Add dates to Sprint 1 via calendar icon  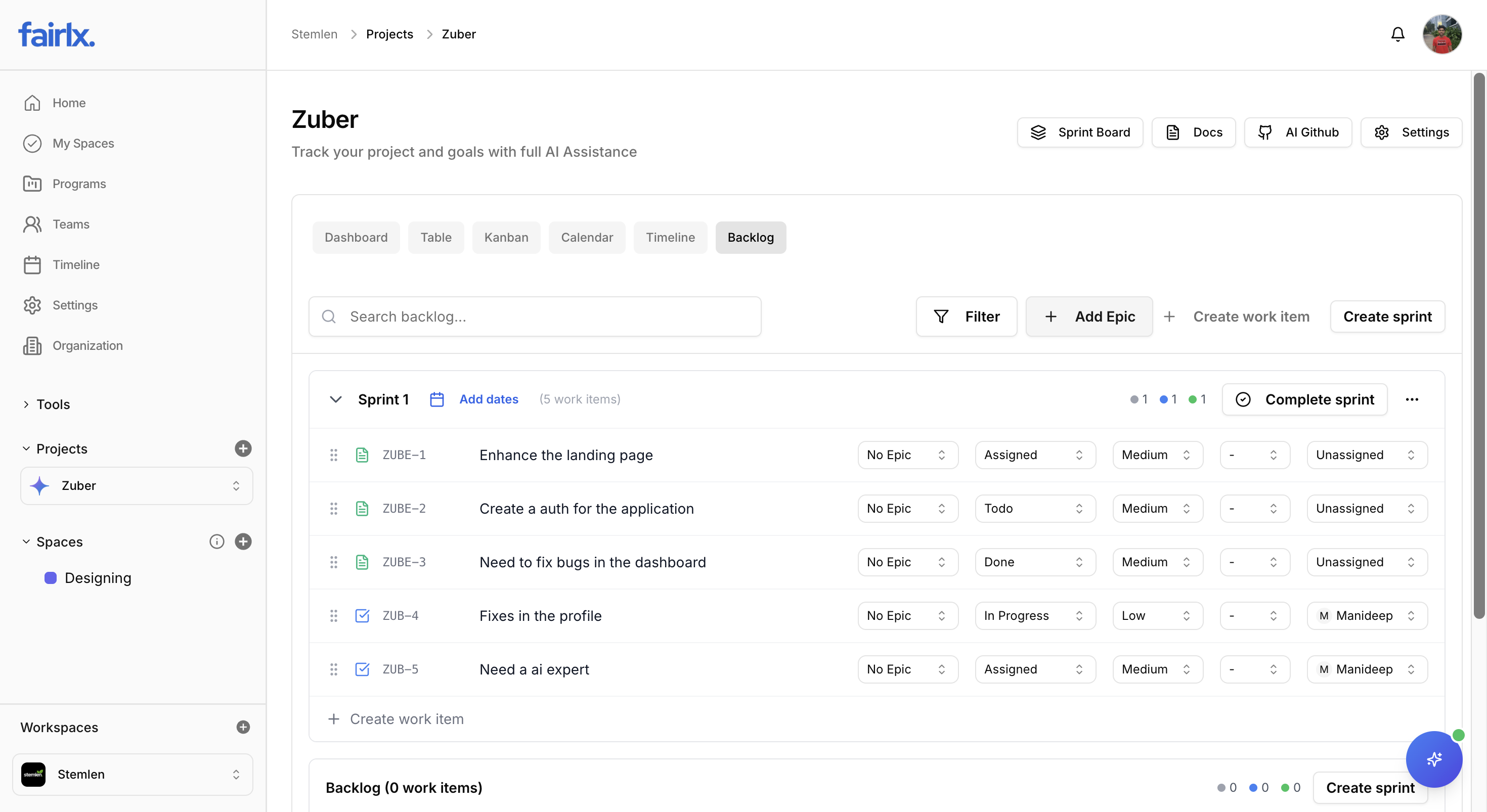(437, 399)
